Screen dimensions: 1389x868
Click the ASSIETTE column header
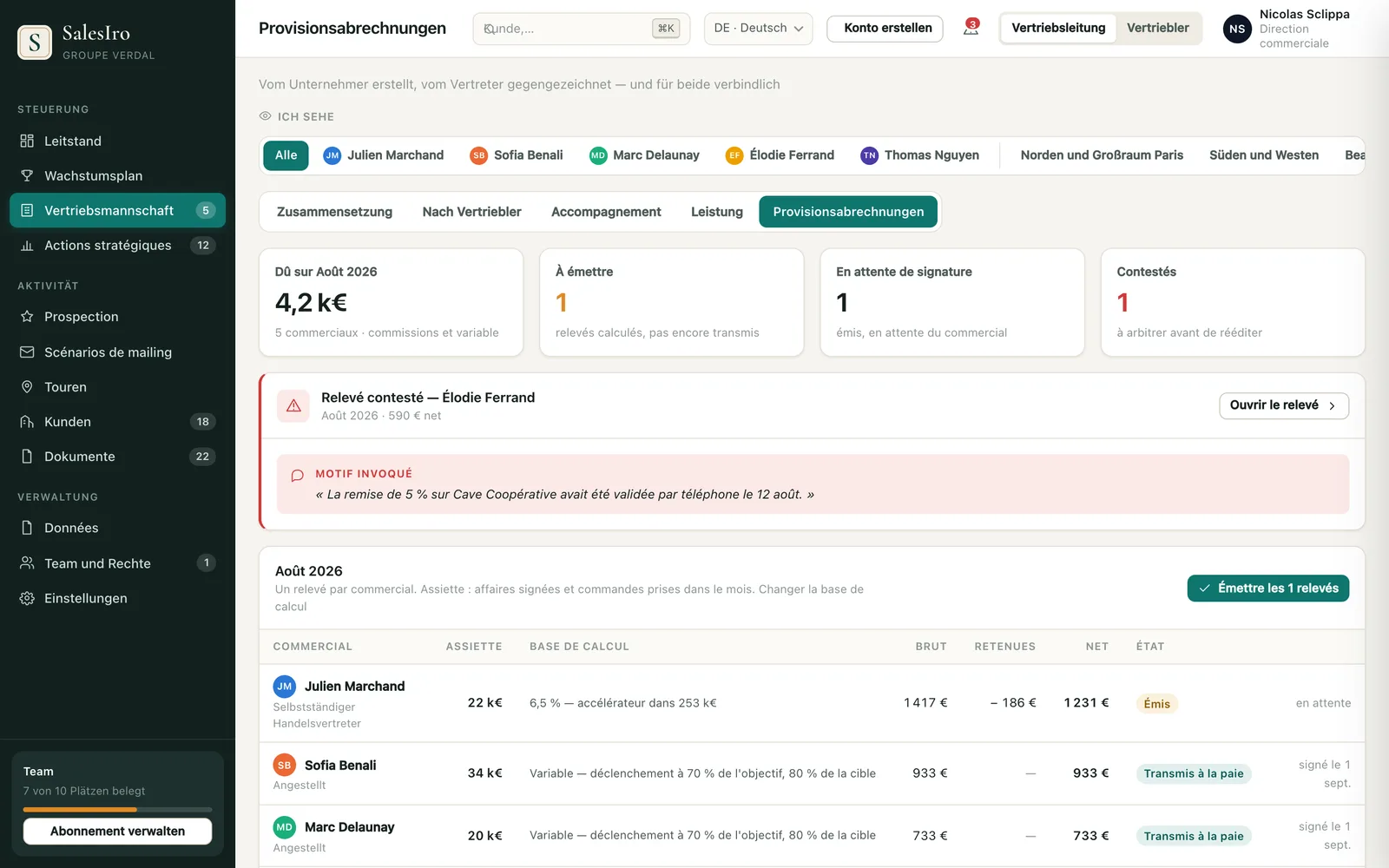point(474,647)
